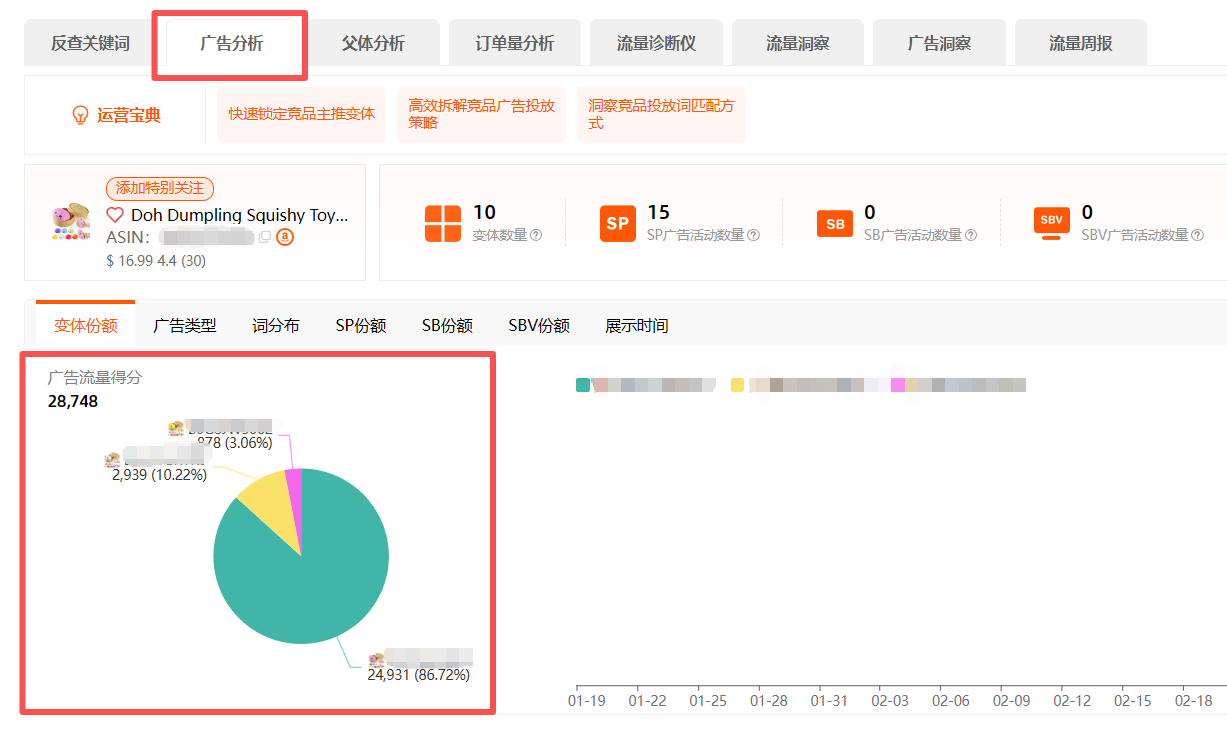Click the help icon next to SP广告活动数量
Image resolution: width=1227 pixels, height=732 pixels.
coord(753,235)
